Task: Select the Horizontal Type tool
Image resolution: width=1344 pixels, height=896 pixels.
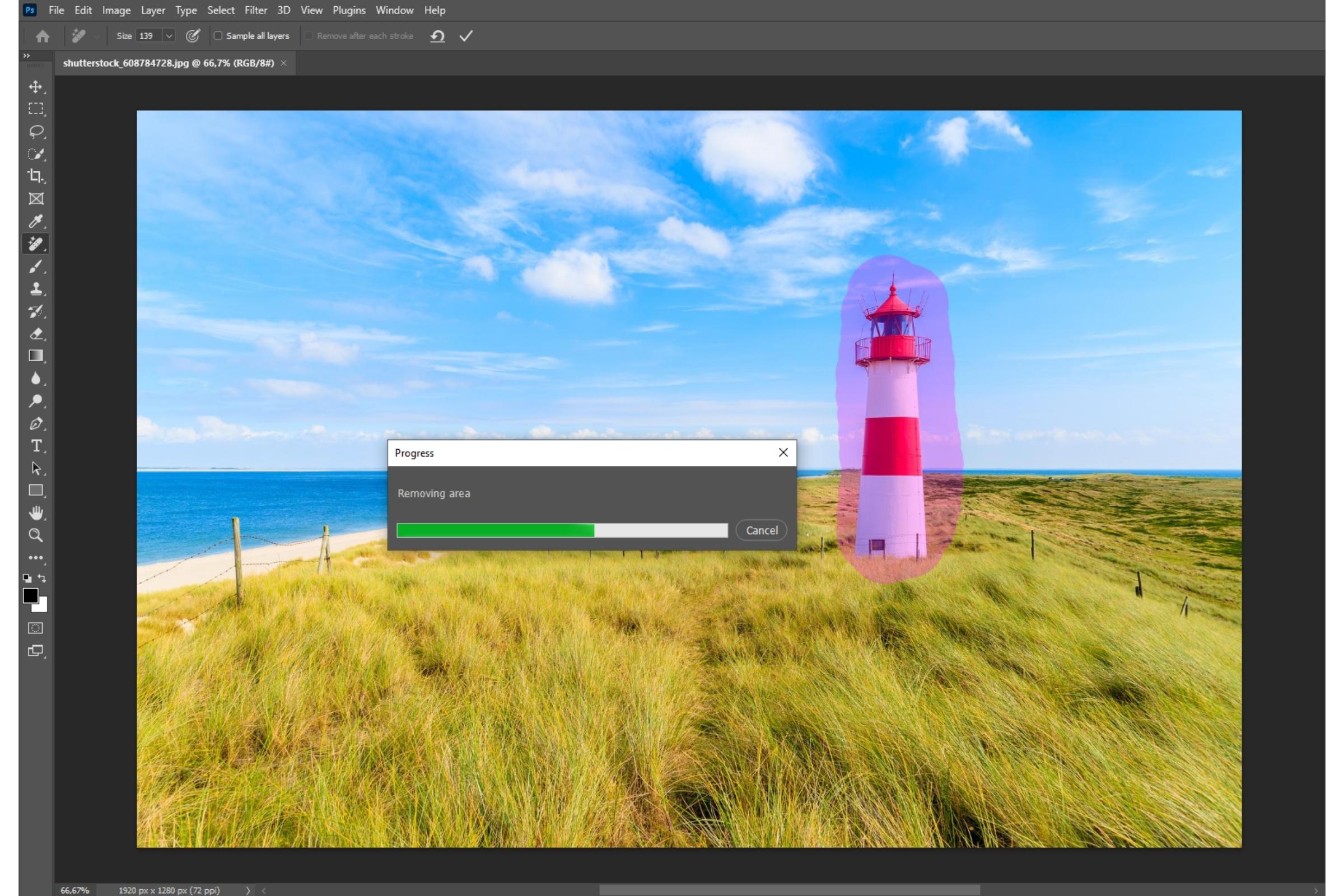Action: 35,446
